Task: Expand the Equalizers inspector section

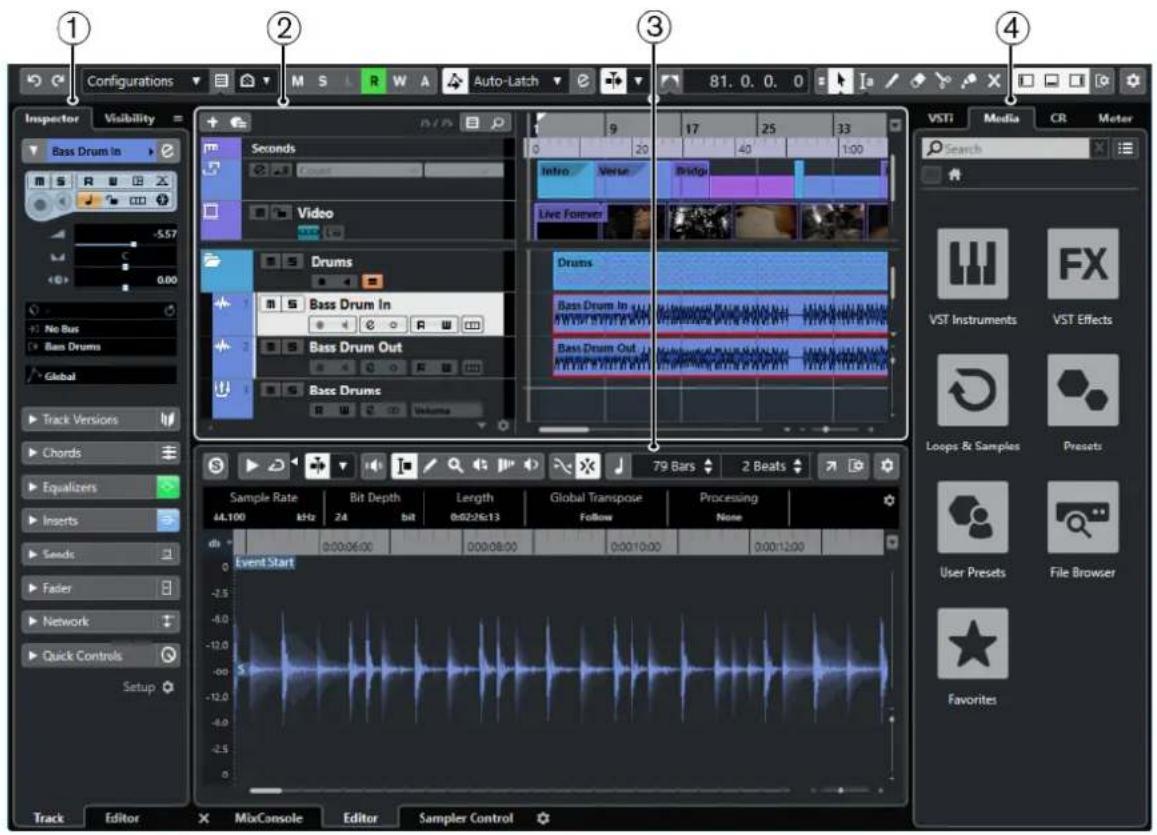Action: click(x=101, y=487)
